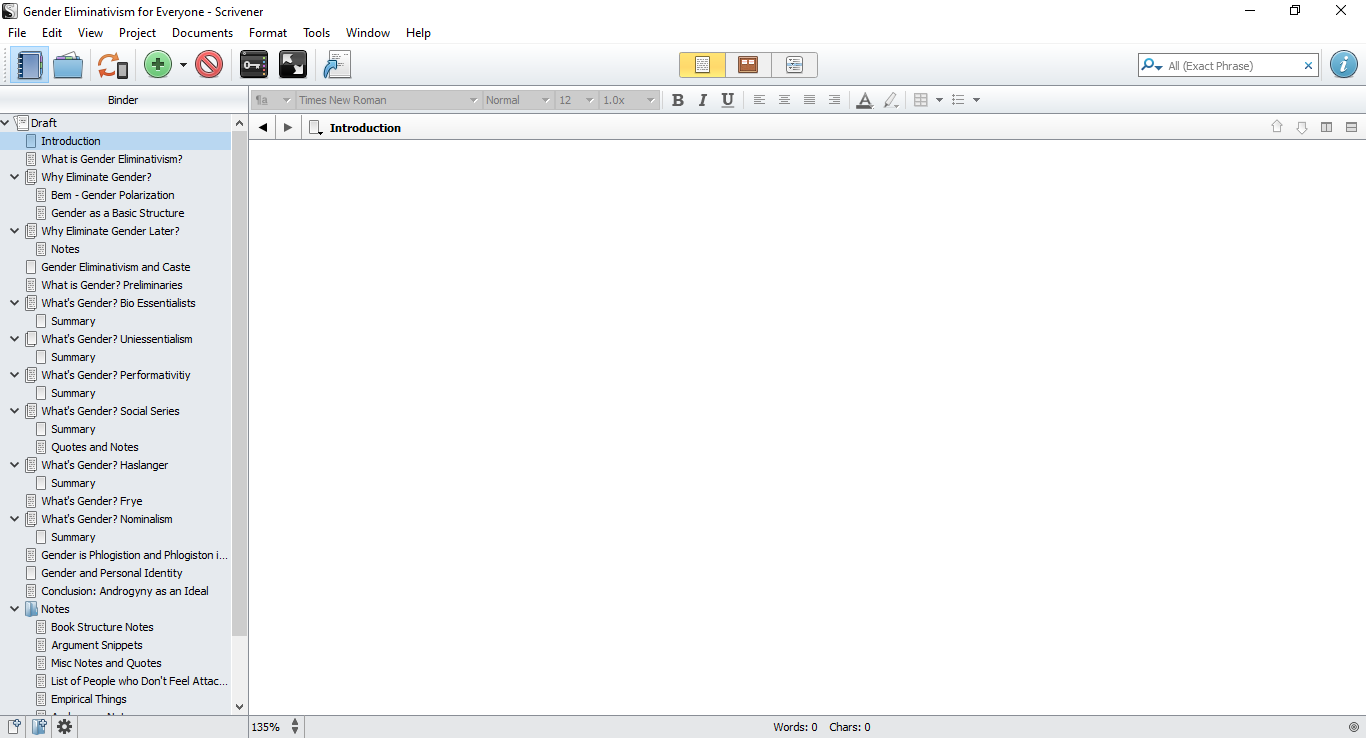Go back in document history arrow
This screenshot has width=1366, height=738.
[263, 127]
